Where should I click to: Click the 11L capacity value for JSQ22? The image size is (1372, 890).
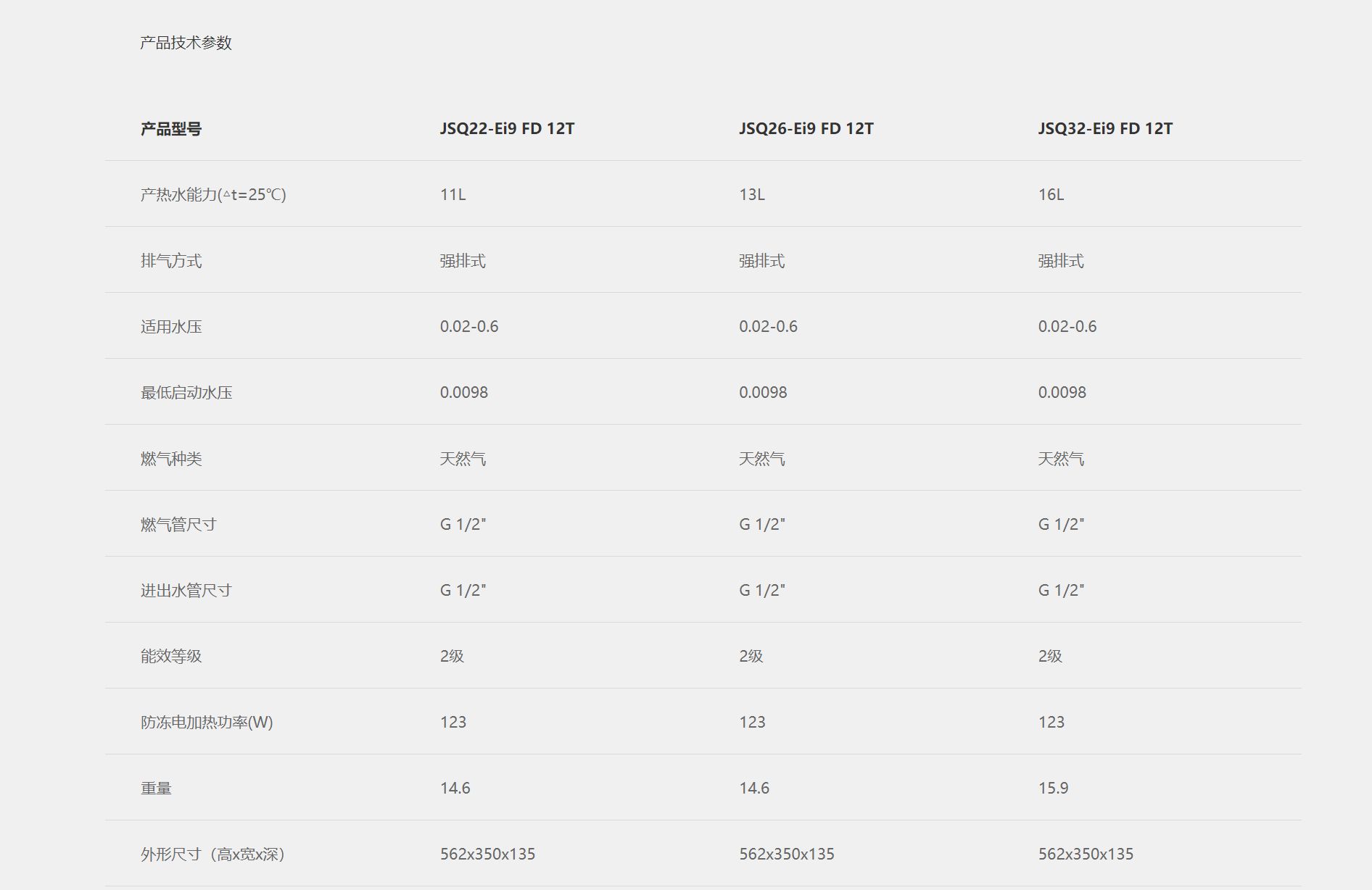click(x=452, y=194)
